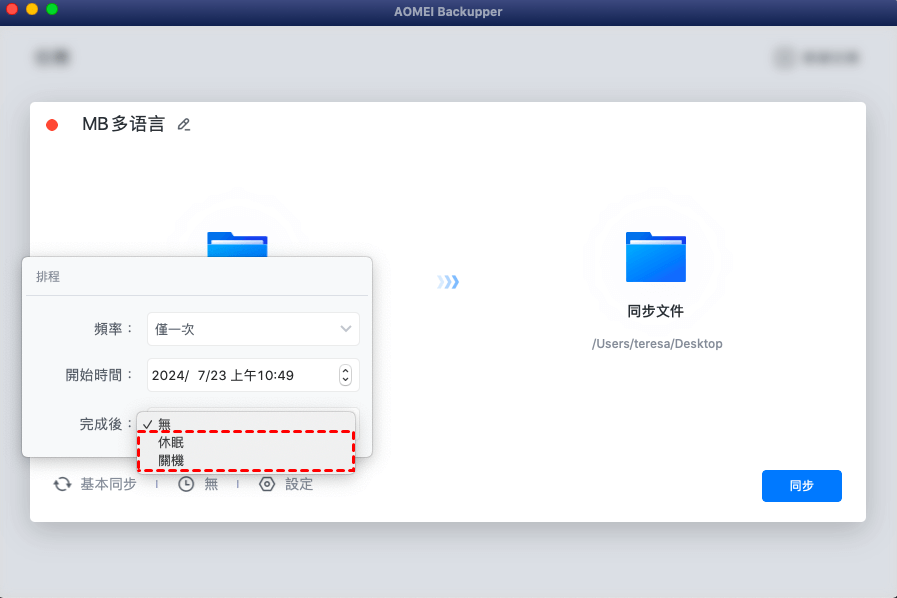Screen dimensions: 897x598
Task: Close the AOMEI Backupper window
Action: [11, 9]
